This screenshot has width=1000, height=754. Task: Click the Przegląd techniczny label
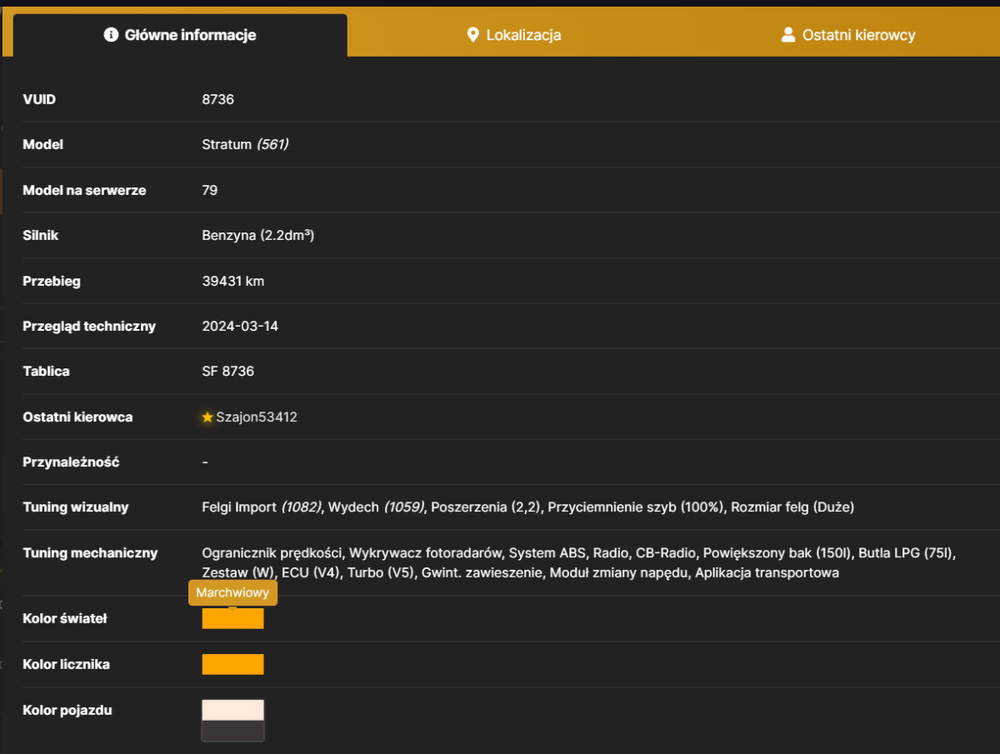[x=89, y=327]
